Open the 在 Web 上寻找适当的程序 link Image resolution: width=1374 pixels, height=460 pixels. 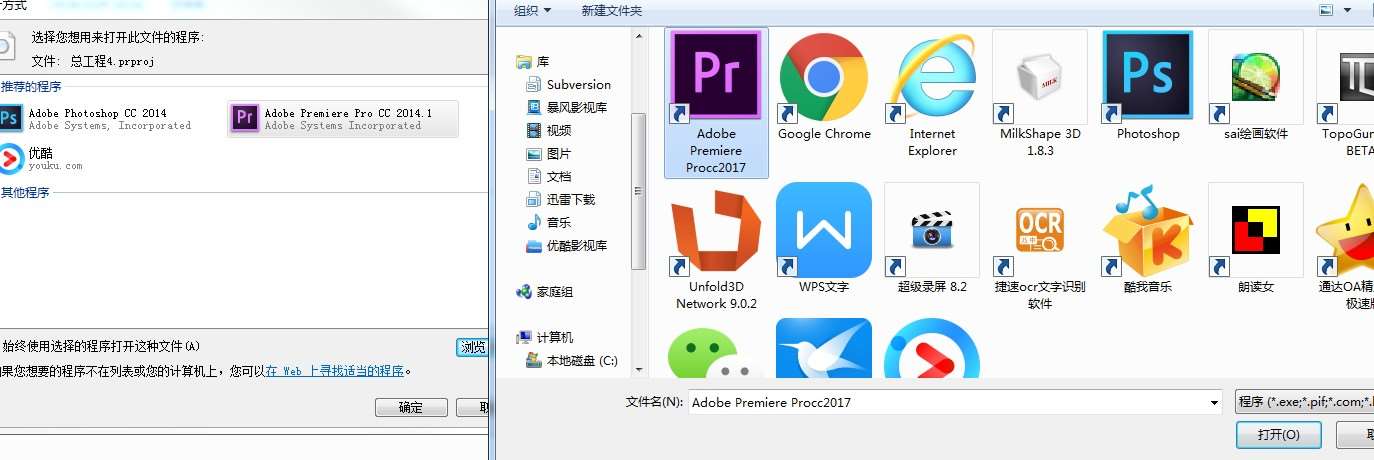pyautogui.click(x=334, y=371)
